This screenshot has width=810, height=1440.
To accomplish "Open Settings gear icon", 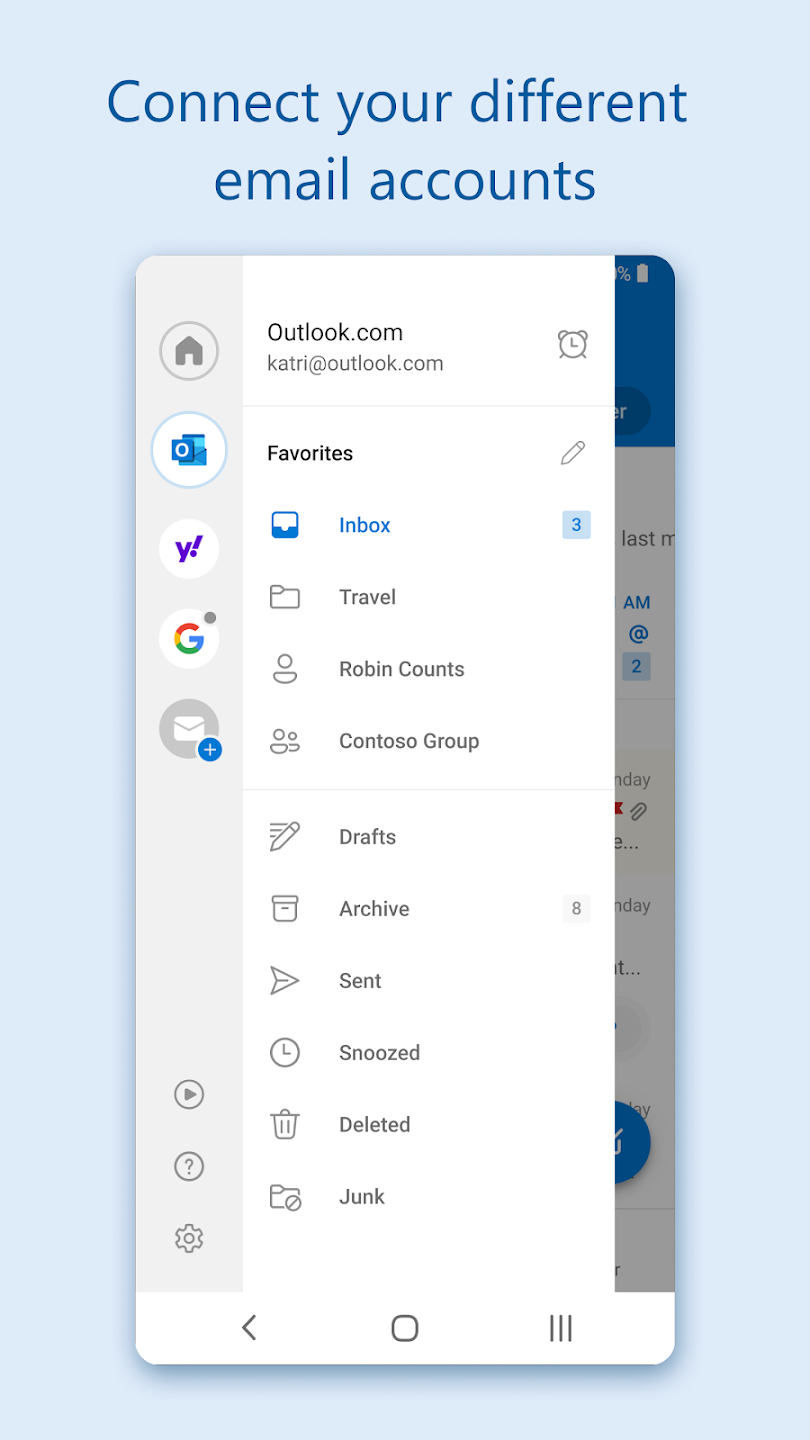I will point(189,1238).
